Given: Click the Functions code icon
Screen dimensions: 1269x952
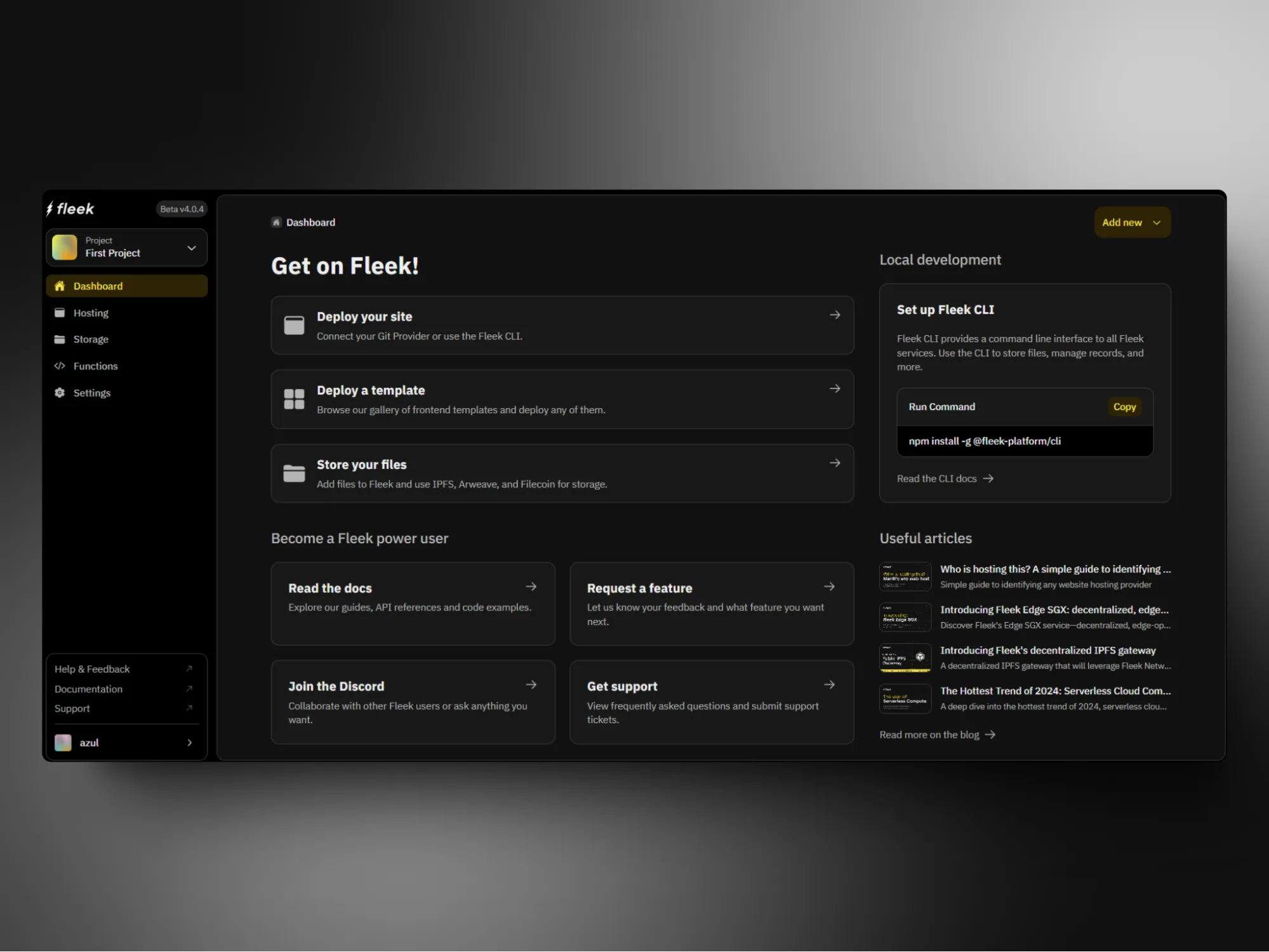Looking at the screenshot, I should coord(60,366).
